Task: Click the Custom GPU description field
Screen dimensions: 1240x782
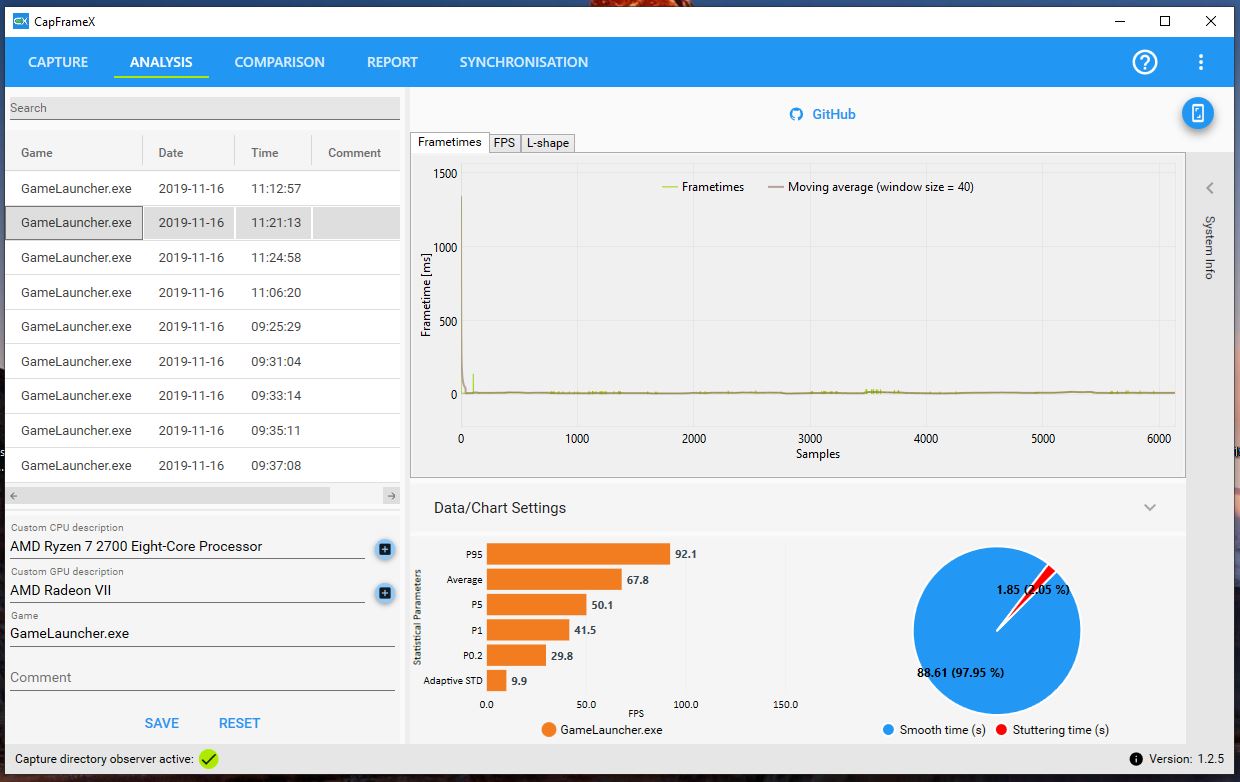Action: pos(187,591)
